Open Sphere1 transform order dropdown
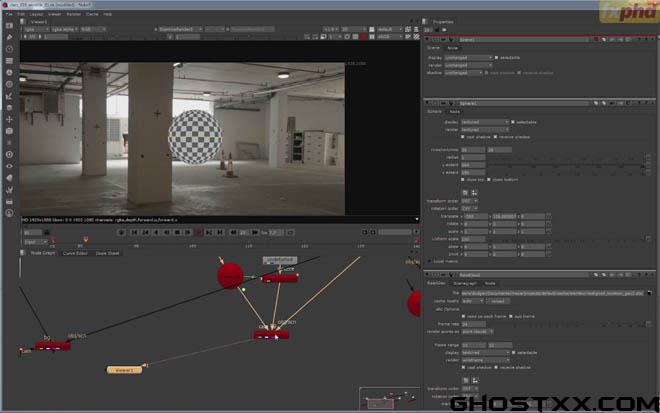The image size is (660, 413). pos(469,201)
